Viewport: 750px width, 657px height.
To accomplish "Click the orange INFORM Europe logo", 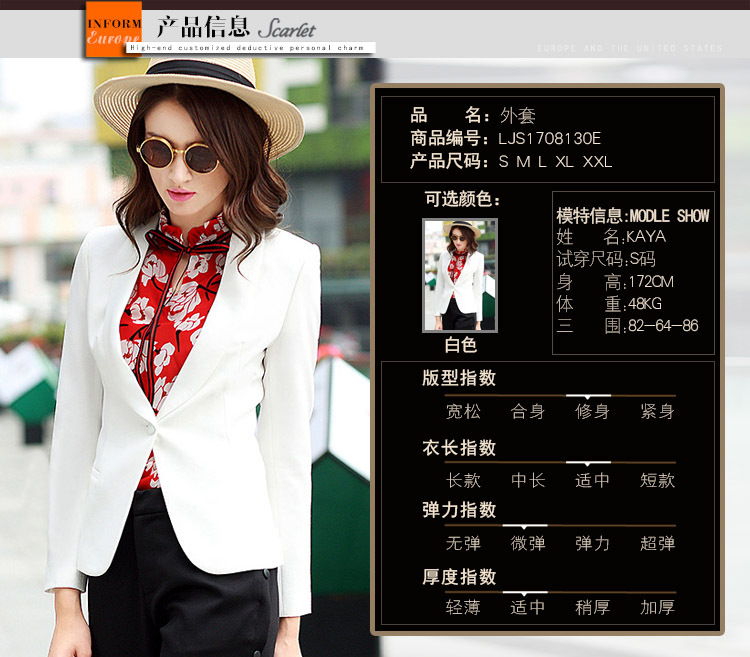I will 114,29.
